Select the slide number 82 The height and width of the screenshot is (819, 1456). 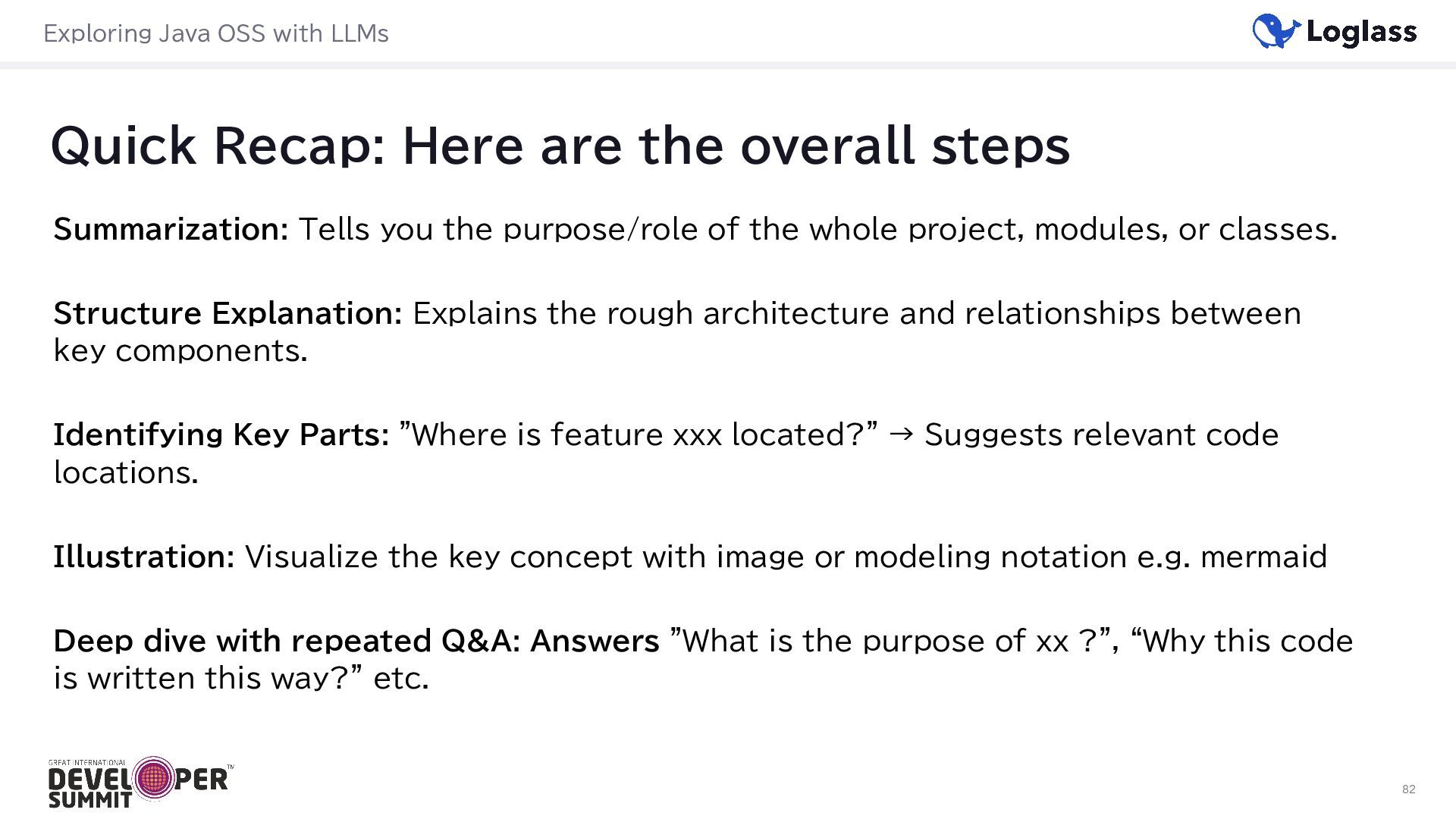[1408, 789]
